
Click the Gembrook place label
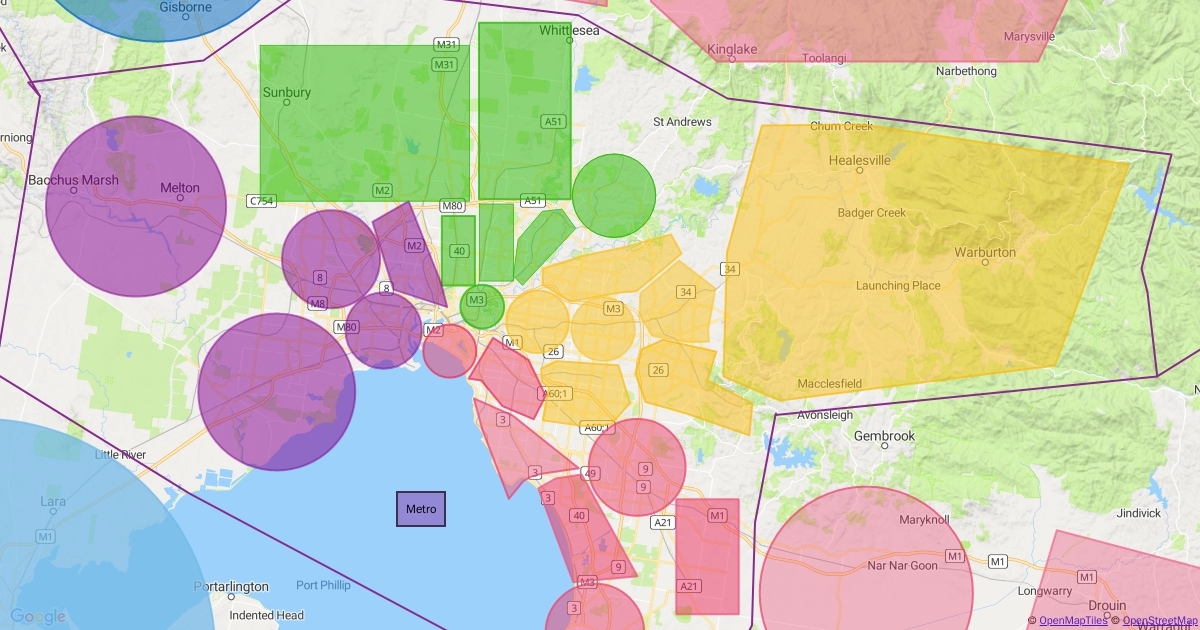click(x=885, y=436)
